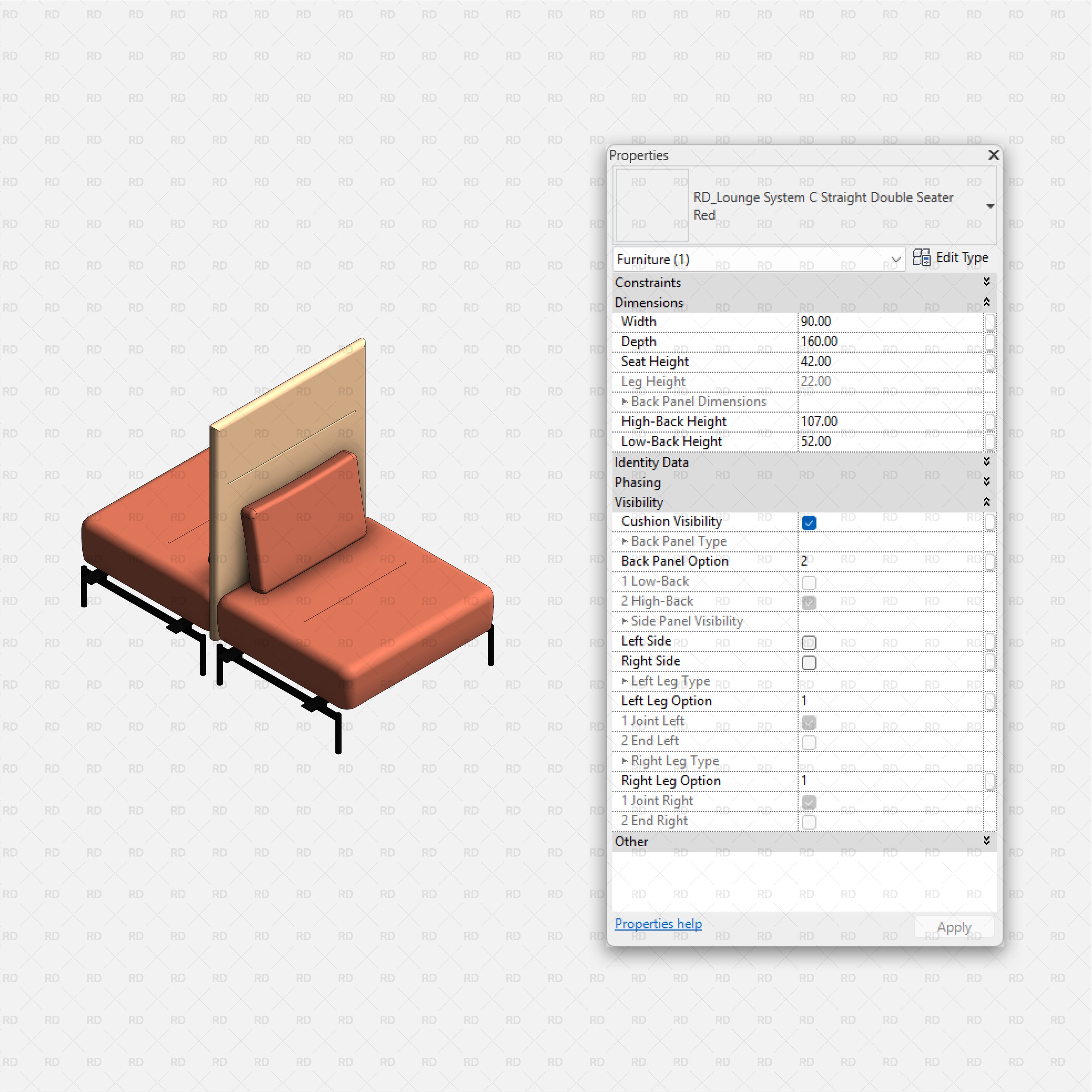Check the 2 End Left checkbox
This screenshot has height=1092, width=1092.
(x=809, y=742)
